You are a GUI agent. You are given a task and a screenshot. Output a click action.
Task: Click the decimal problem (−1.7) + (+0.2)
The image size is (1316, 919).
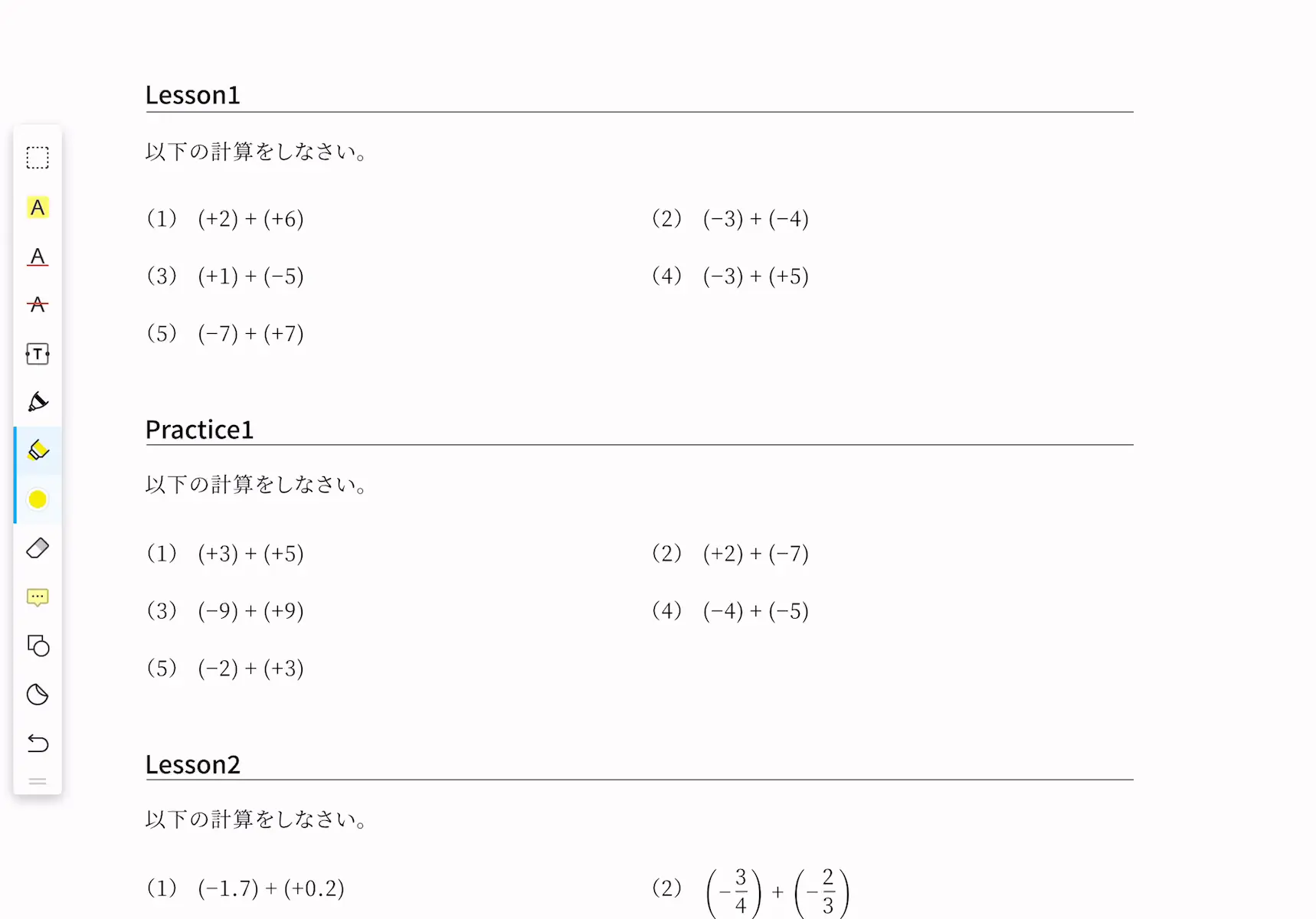271,888
